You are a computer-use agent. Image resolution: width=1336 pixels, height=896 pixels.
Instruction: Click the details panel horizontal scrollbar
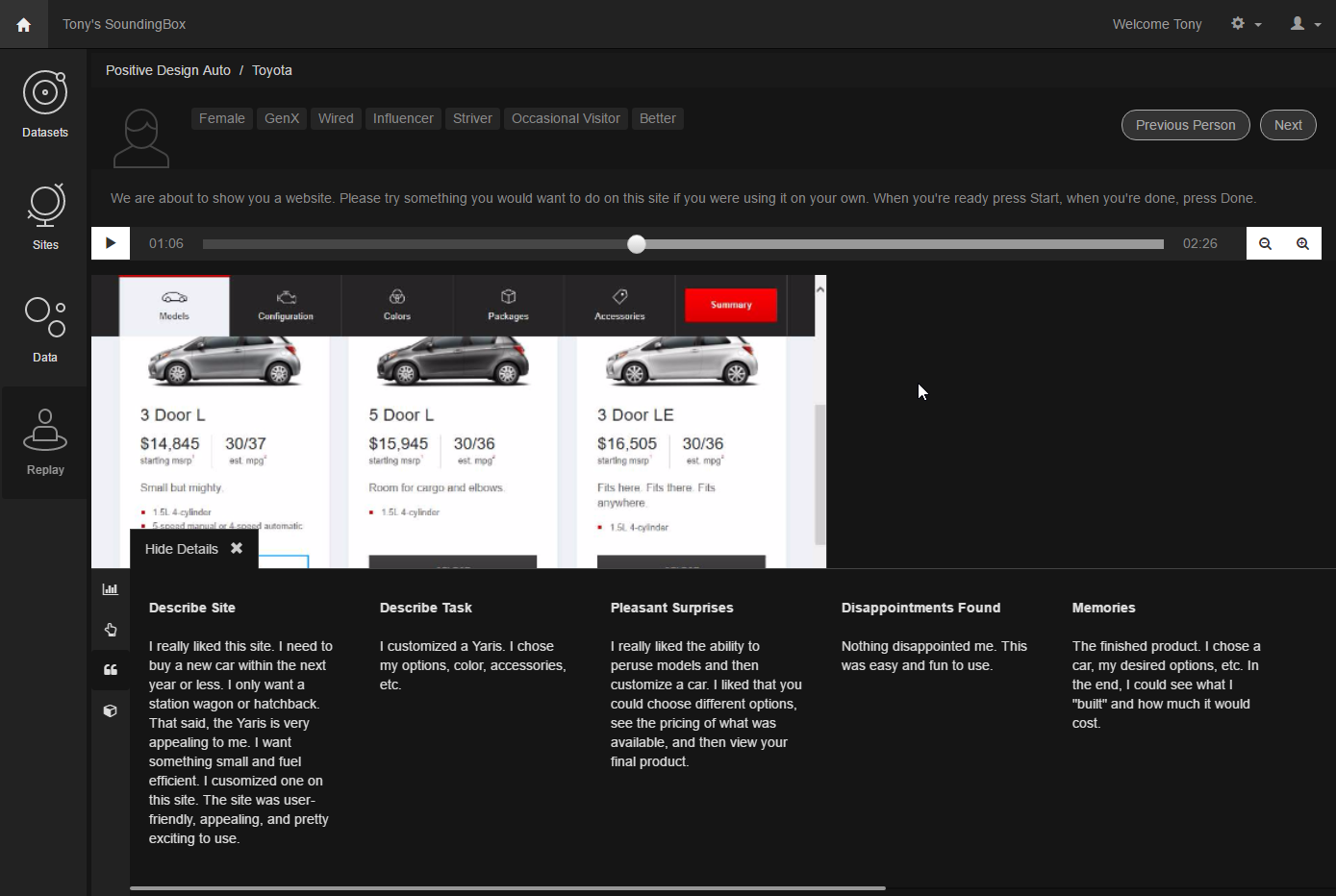point(507,888)
